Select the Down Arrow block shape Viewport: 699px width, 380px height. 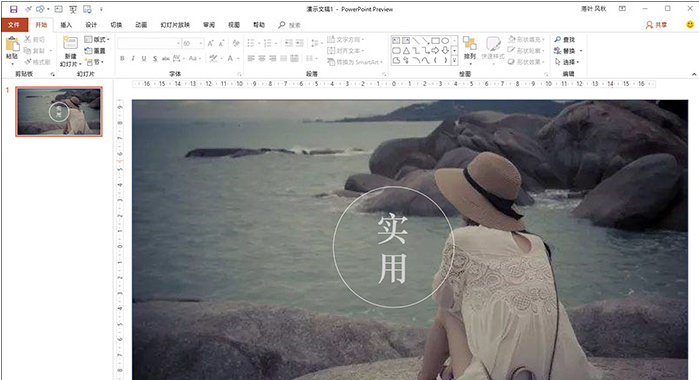coord(445,50)
